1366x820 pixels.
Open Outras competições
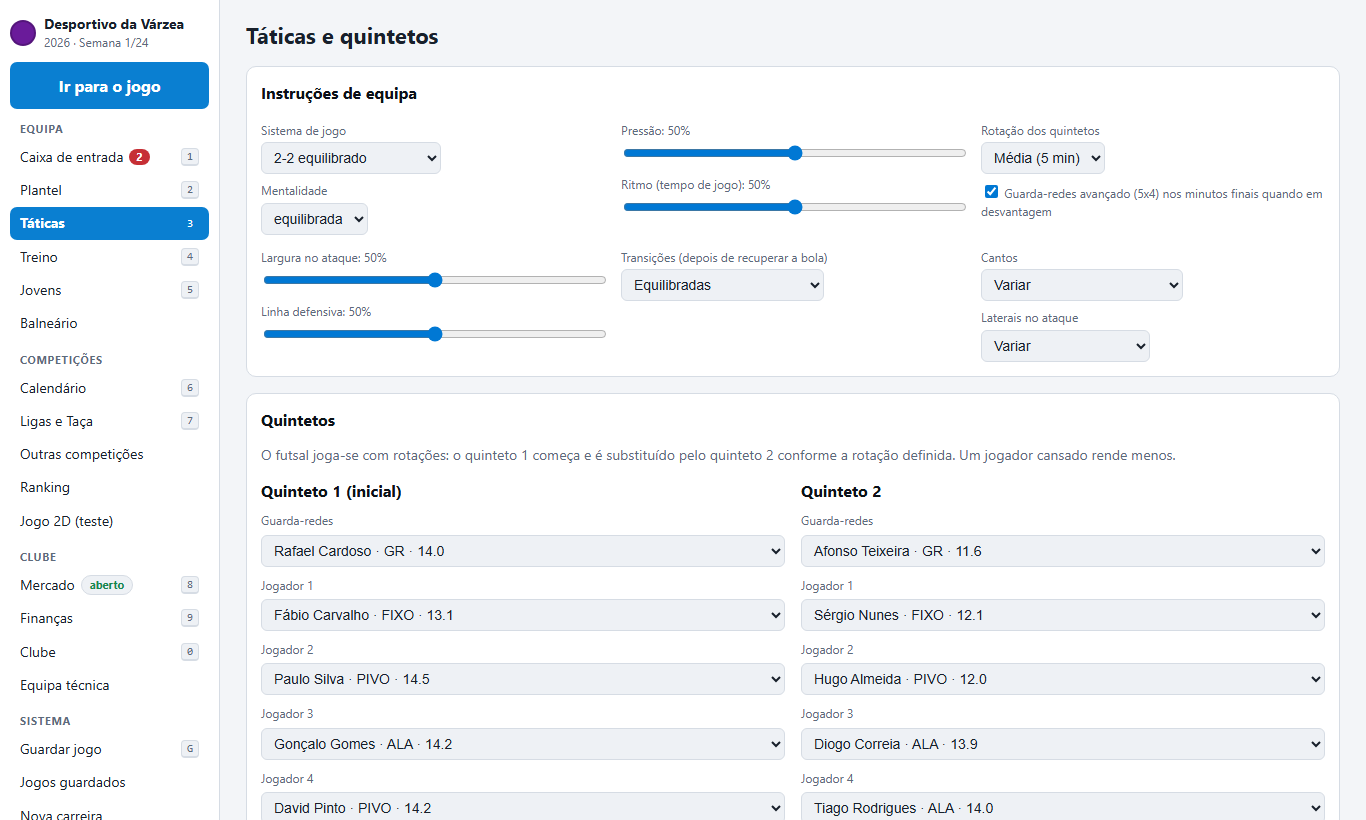pyautogui.click(x=109, y=454)
